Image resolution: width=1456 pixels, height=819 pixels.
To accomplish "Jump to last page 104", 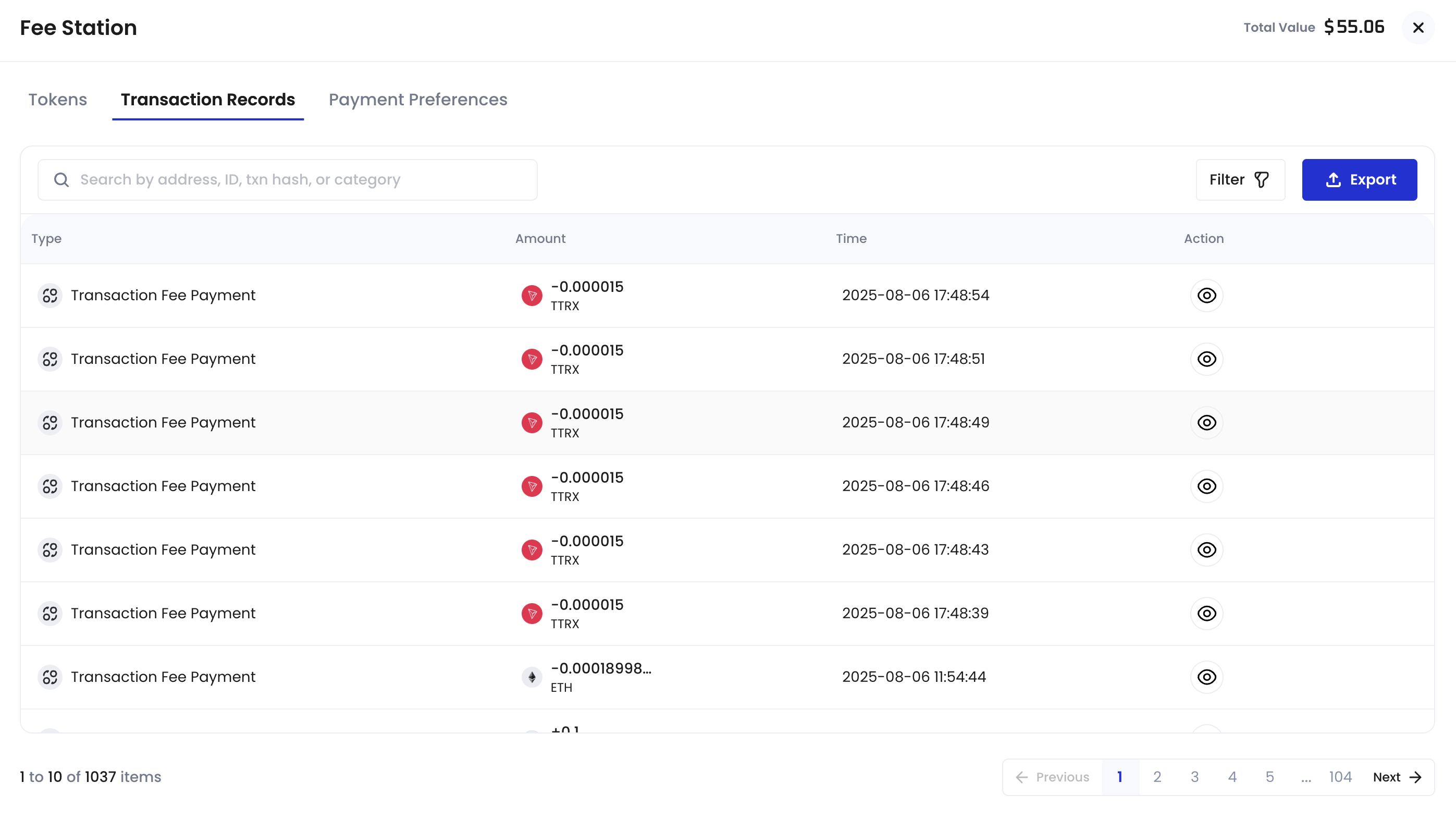I will coord(1340,777).
